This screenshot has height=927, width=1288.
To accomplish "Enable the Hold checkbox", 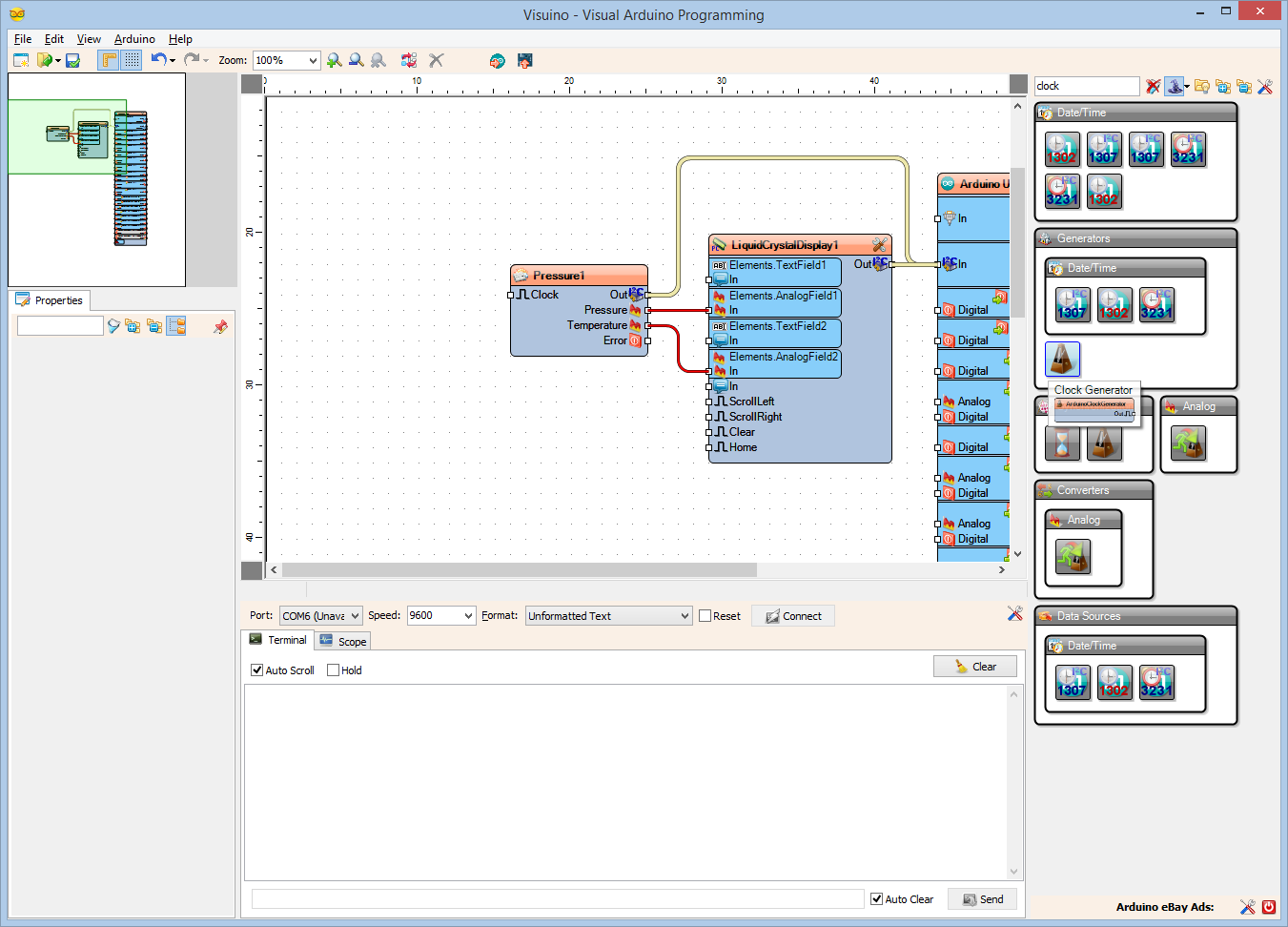I will coord(333,670).
